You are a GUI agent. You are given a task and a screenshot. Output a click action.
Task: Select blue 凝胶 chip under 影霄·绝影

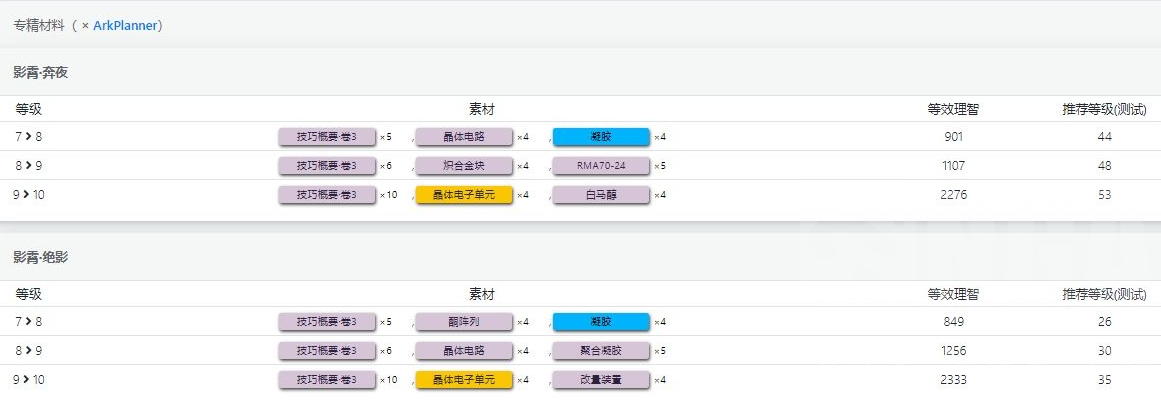[x=601, y=321]
